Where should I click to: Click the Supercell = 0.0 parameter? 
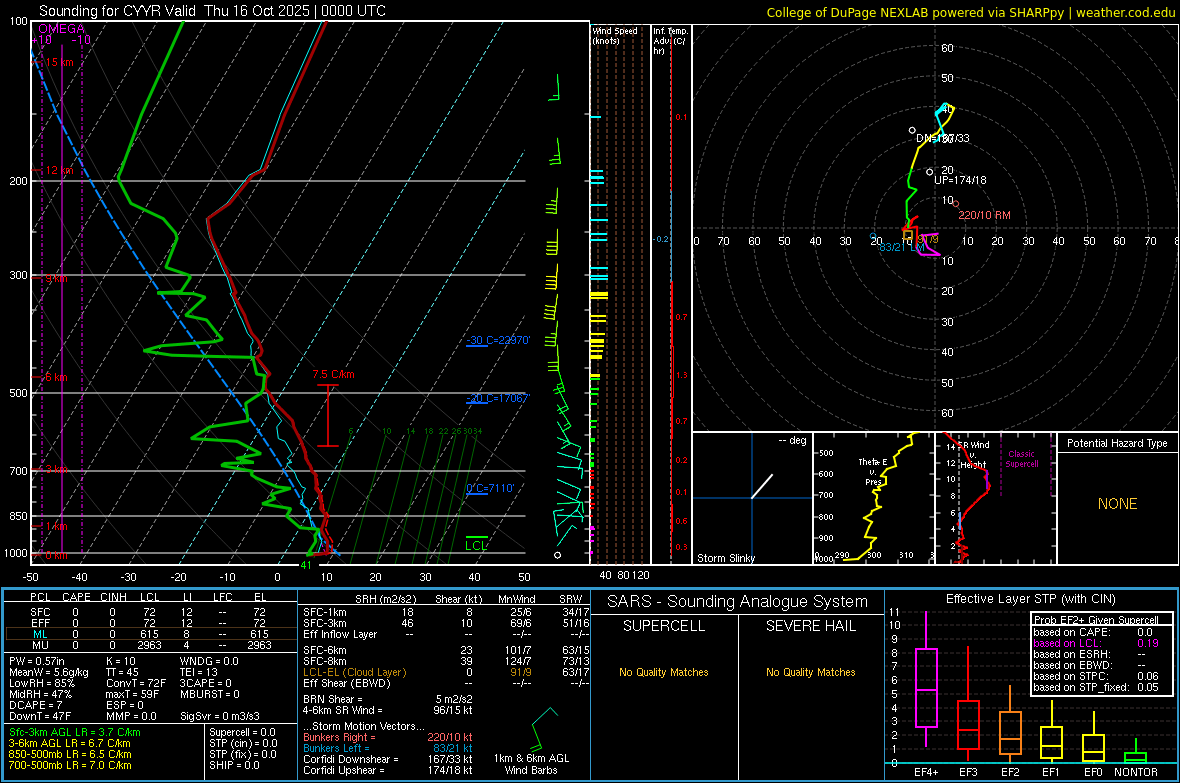(242, 733)
